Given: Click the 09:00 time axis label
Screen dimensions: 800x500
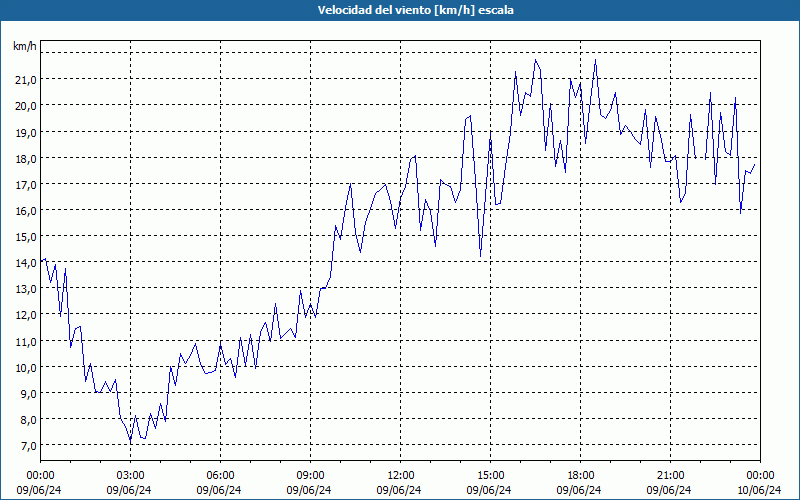Looking at the screenshot, I should [x=310, y=476].
